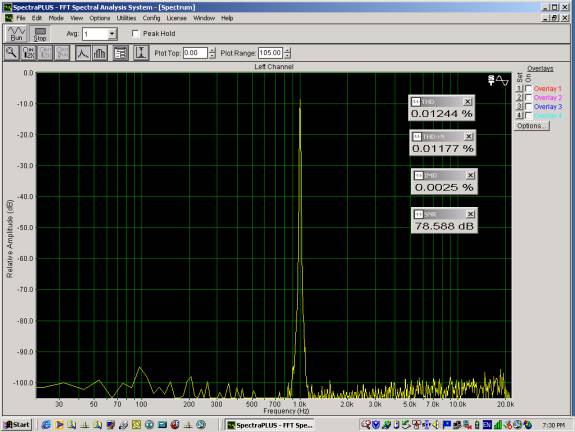Image resolution: width=575 pixels, height=432 pixels.
Task: Open the Utilities menu
Action: [x=126, y=18]
